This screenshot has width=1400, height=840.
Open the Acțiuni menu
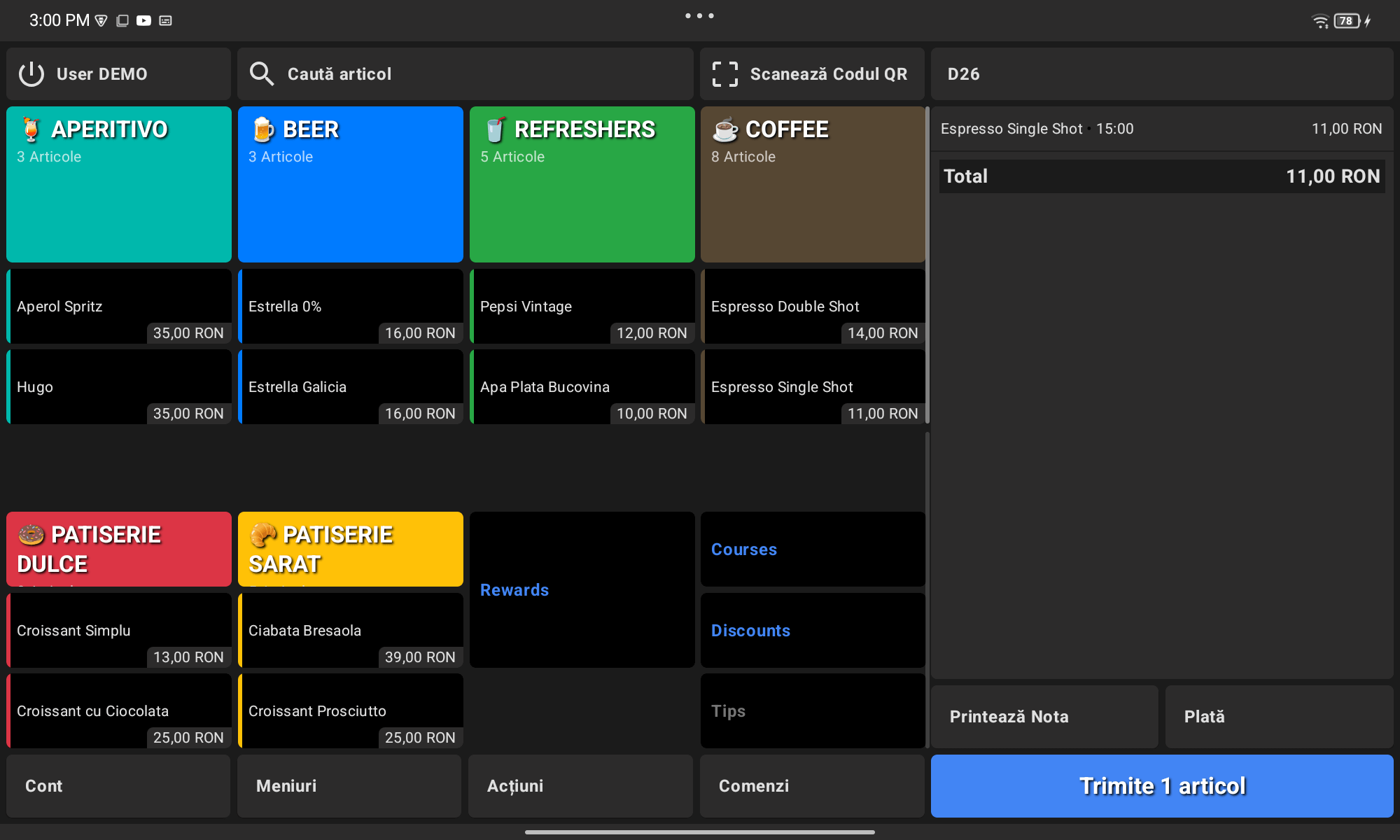580,785
